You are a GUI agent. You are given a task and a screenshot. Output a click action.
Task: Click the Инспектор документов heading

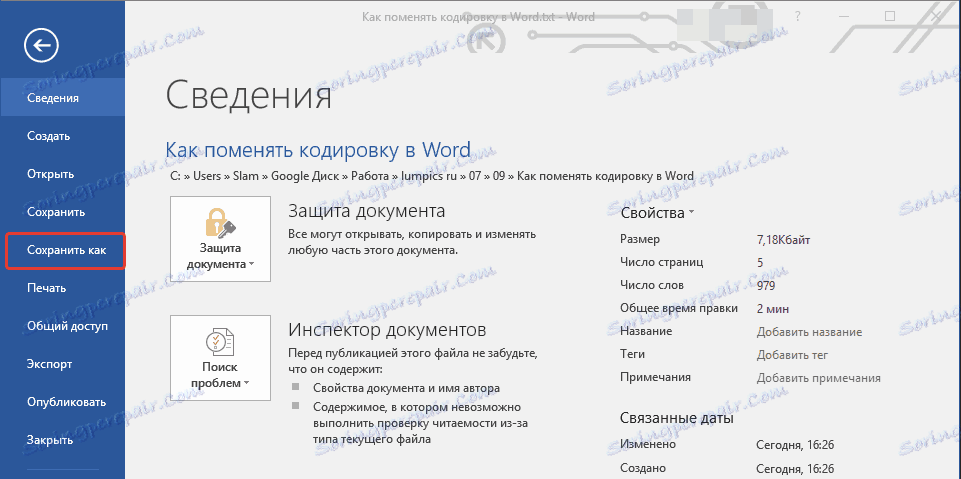(x=387, y=330)
